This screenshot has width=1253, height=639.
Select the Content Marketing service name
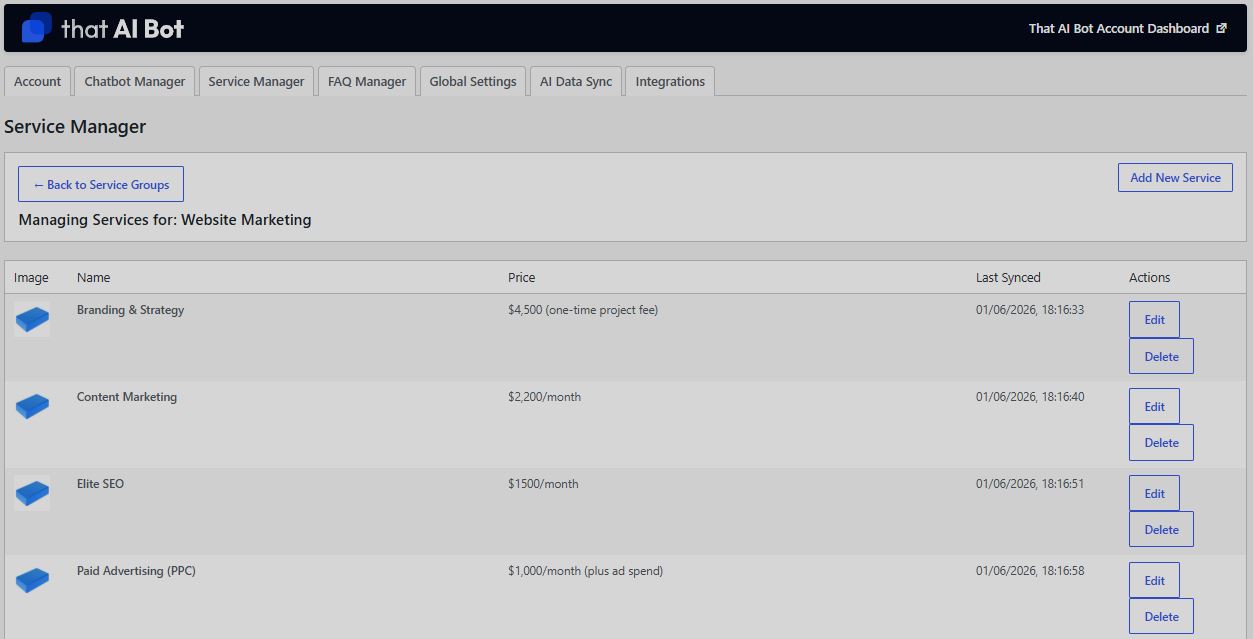(127, 397)
